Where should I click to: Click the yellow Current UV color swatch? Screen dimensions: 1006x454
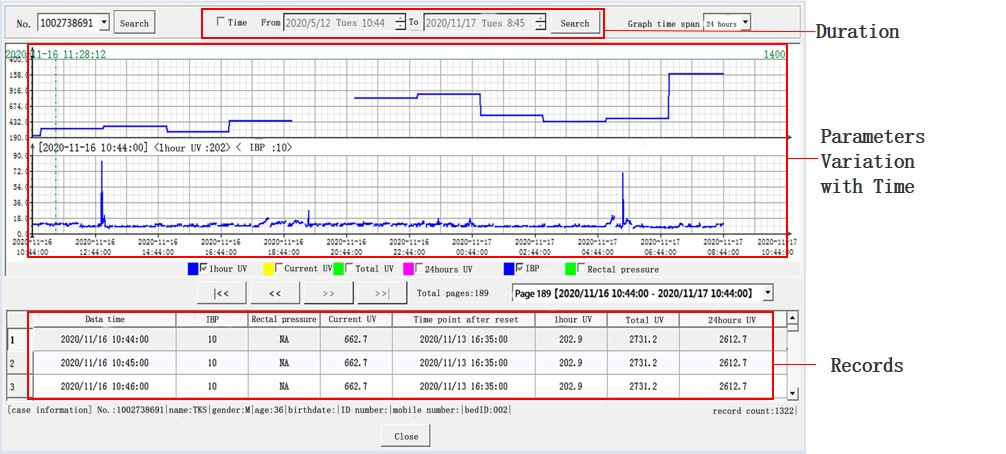tap(267, 268)
